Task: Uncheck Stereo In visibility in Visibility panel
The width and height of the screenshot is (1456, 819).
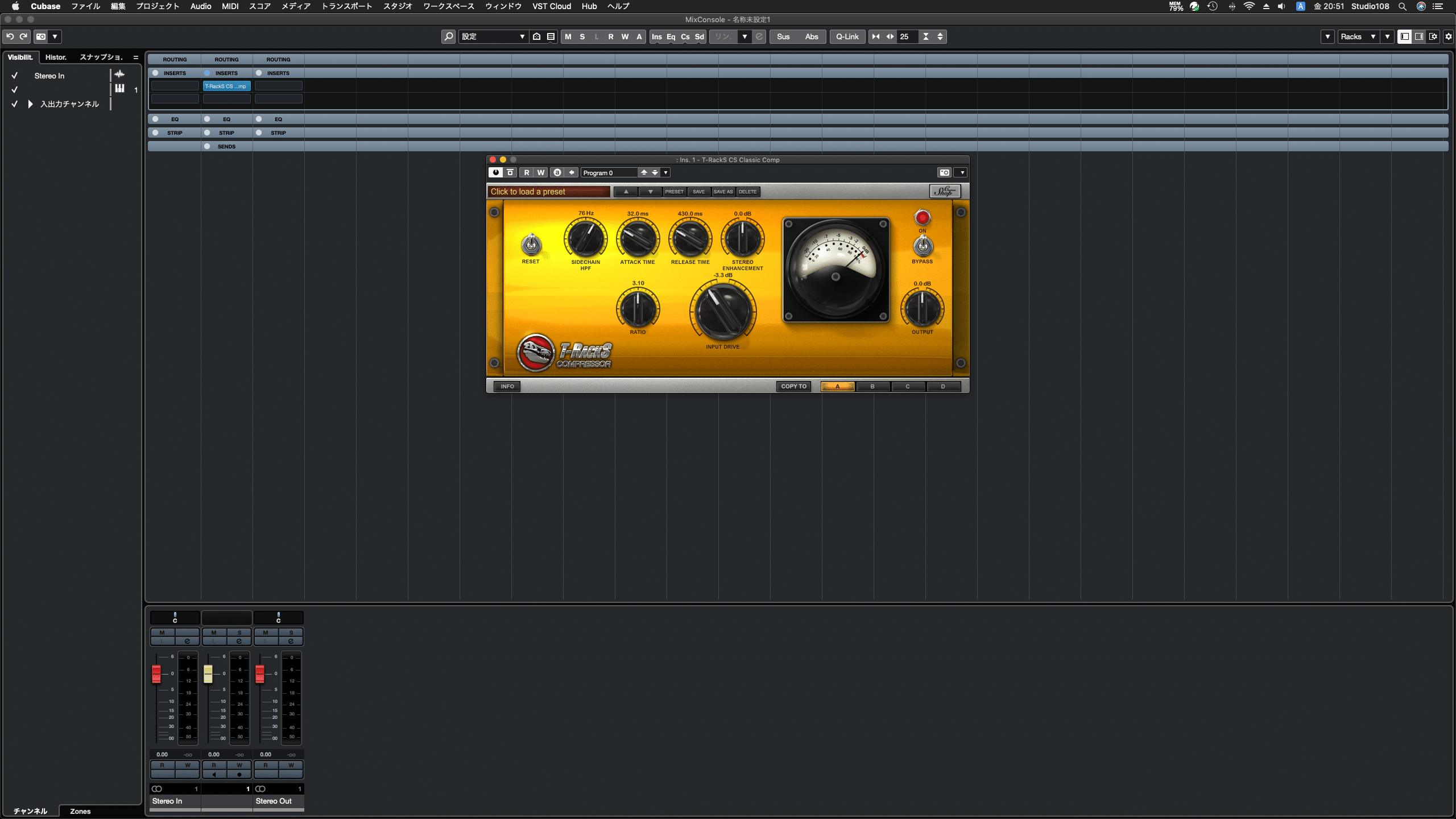Action: (x=15, y=75)
